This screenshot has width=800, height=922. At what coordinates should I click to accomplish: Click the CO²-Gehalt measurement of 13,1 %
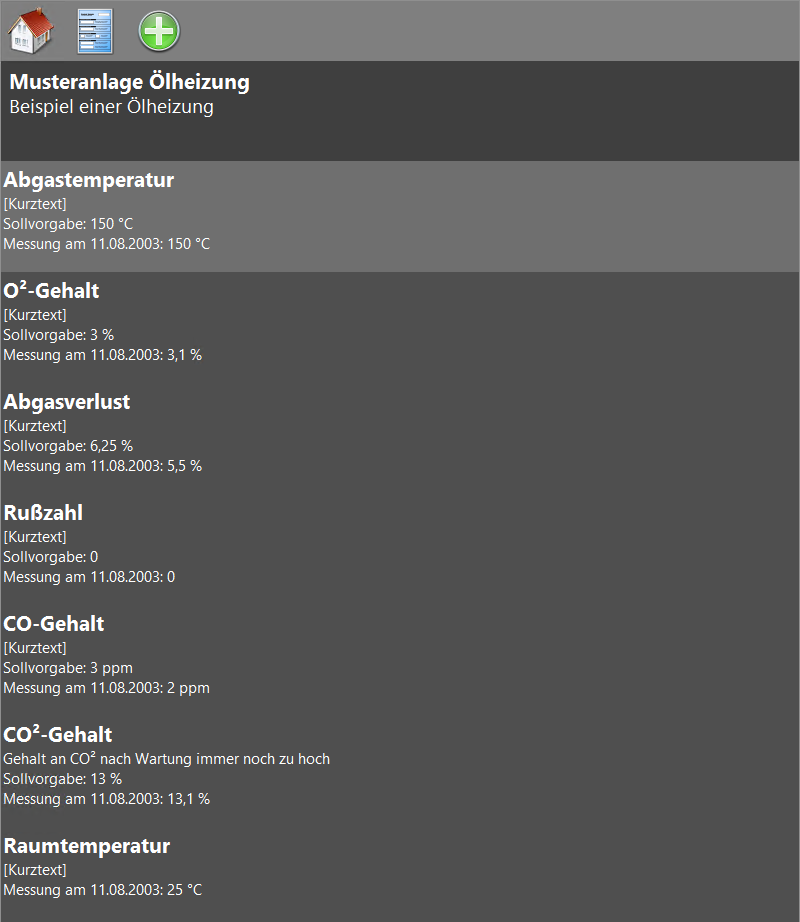[107, 799]
